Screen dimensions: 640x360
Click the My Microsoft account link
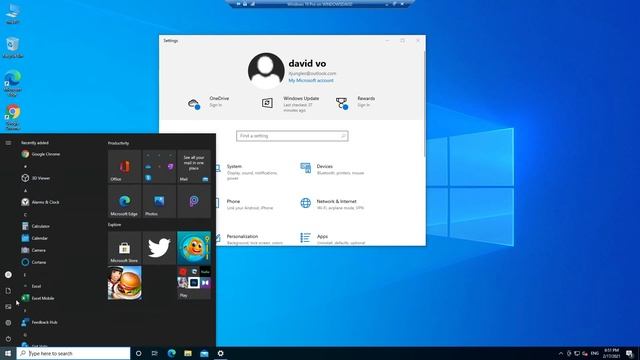(x=311, y=80)
